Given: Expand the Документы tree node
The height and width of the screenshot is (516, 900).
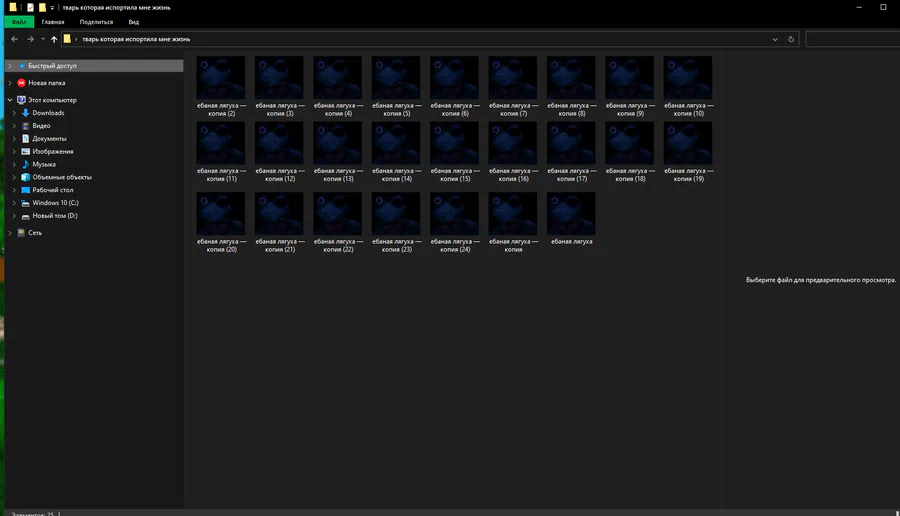Looking at the screenshot, I should (x=14, y=138).
